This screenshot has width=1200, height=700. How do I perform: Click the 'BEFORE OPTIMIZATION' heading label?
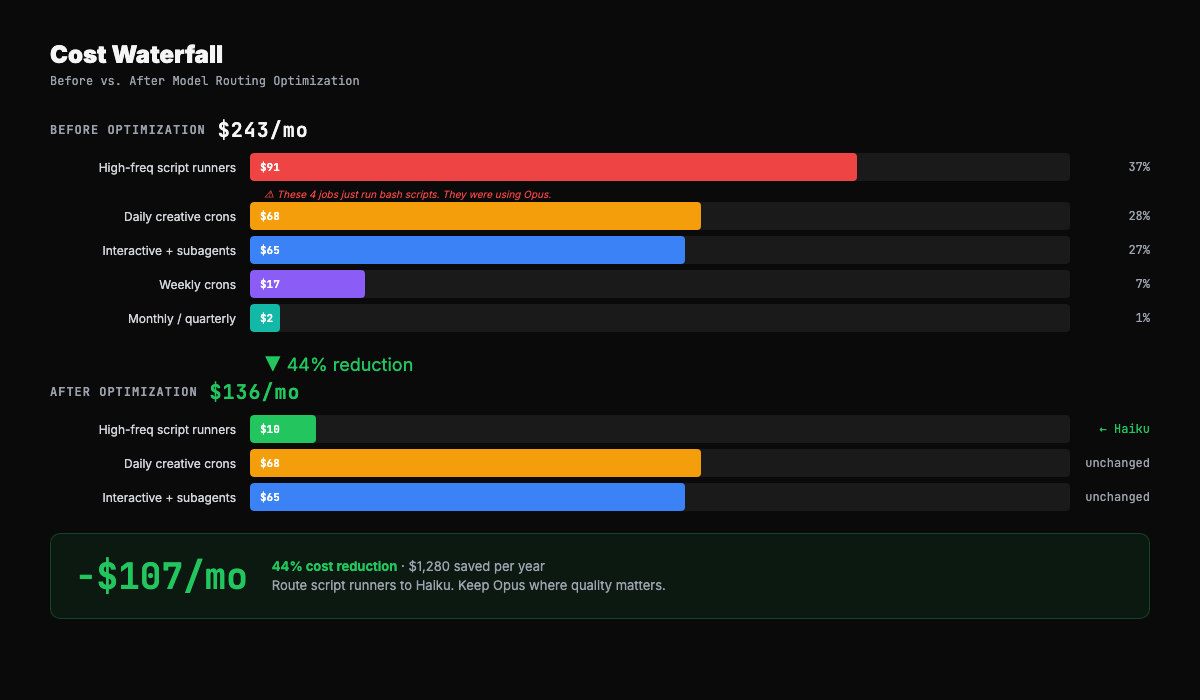click(127, 130)
